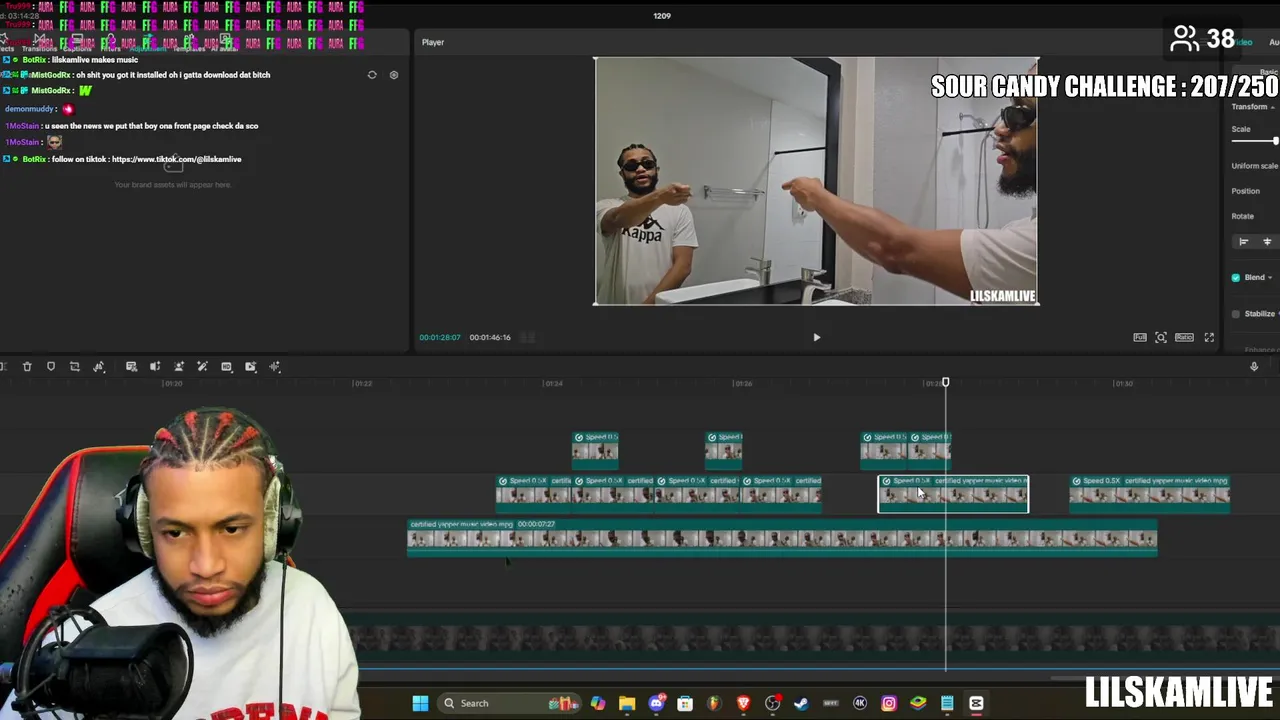Adjust the Scale slider handle
1280x720 pixels.
pyautogui.click(x=1276, y=141)
